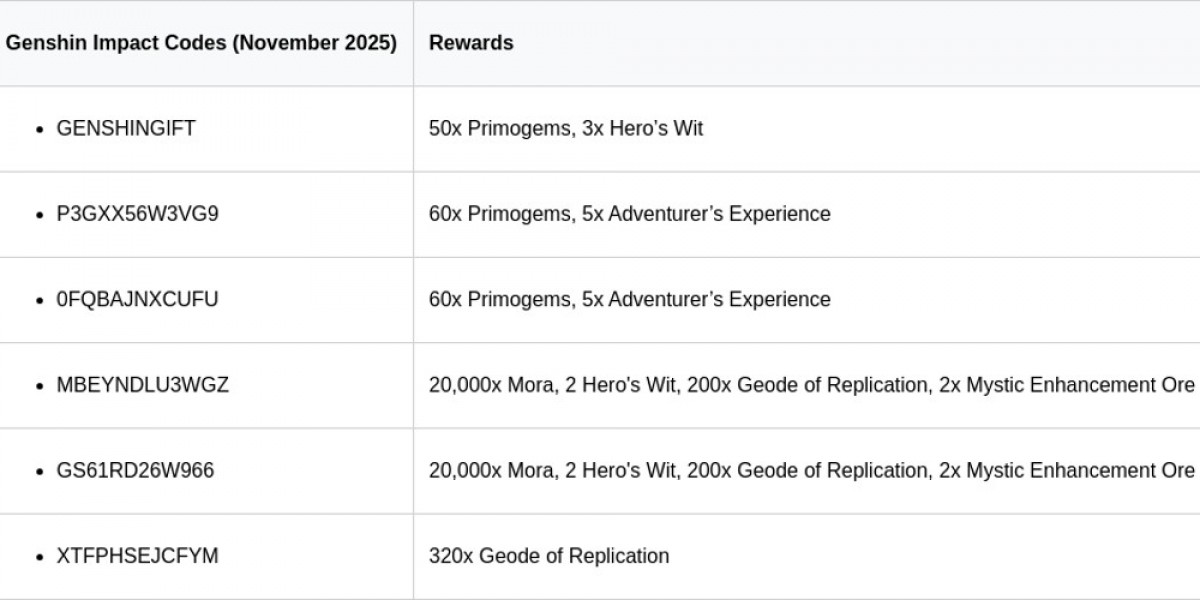
Task: Click the bullet point beside XTFPHSEJCFYM
Action: coord(40,557)
